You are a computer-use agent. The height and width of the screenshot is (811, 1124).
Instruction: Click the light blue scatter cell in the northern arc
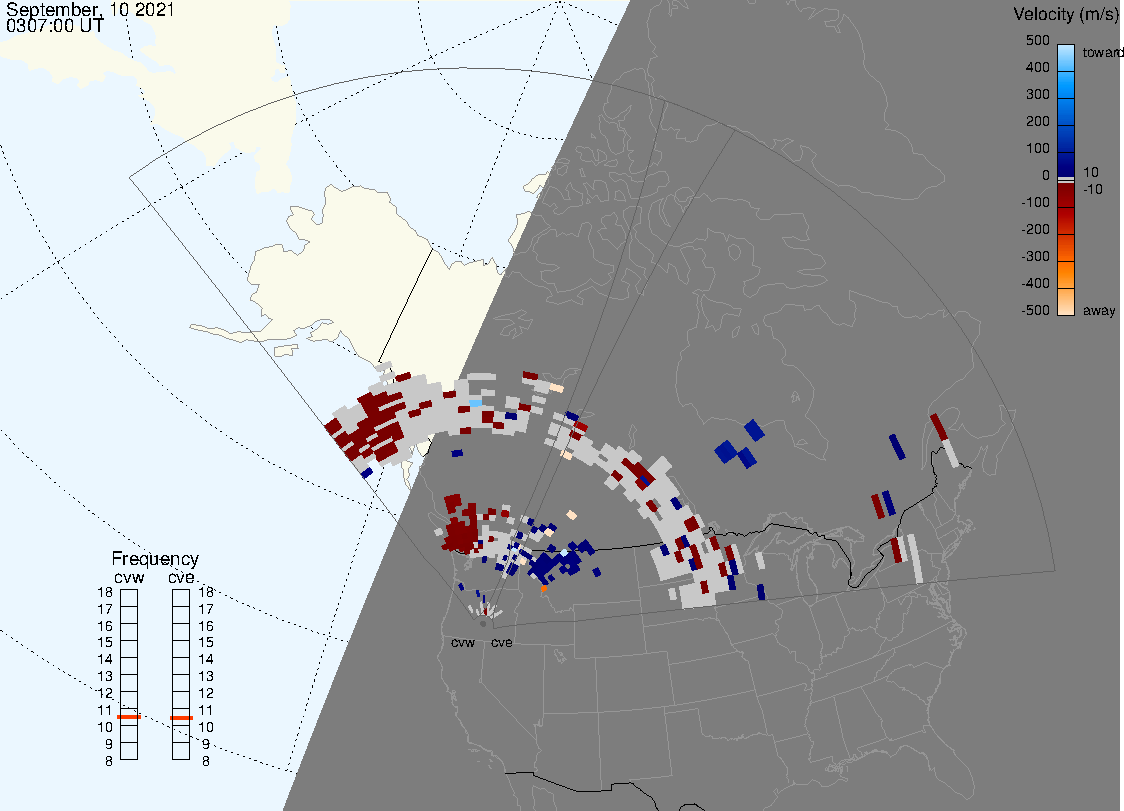click(x=475, y=403)
